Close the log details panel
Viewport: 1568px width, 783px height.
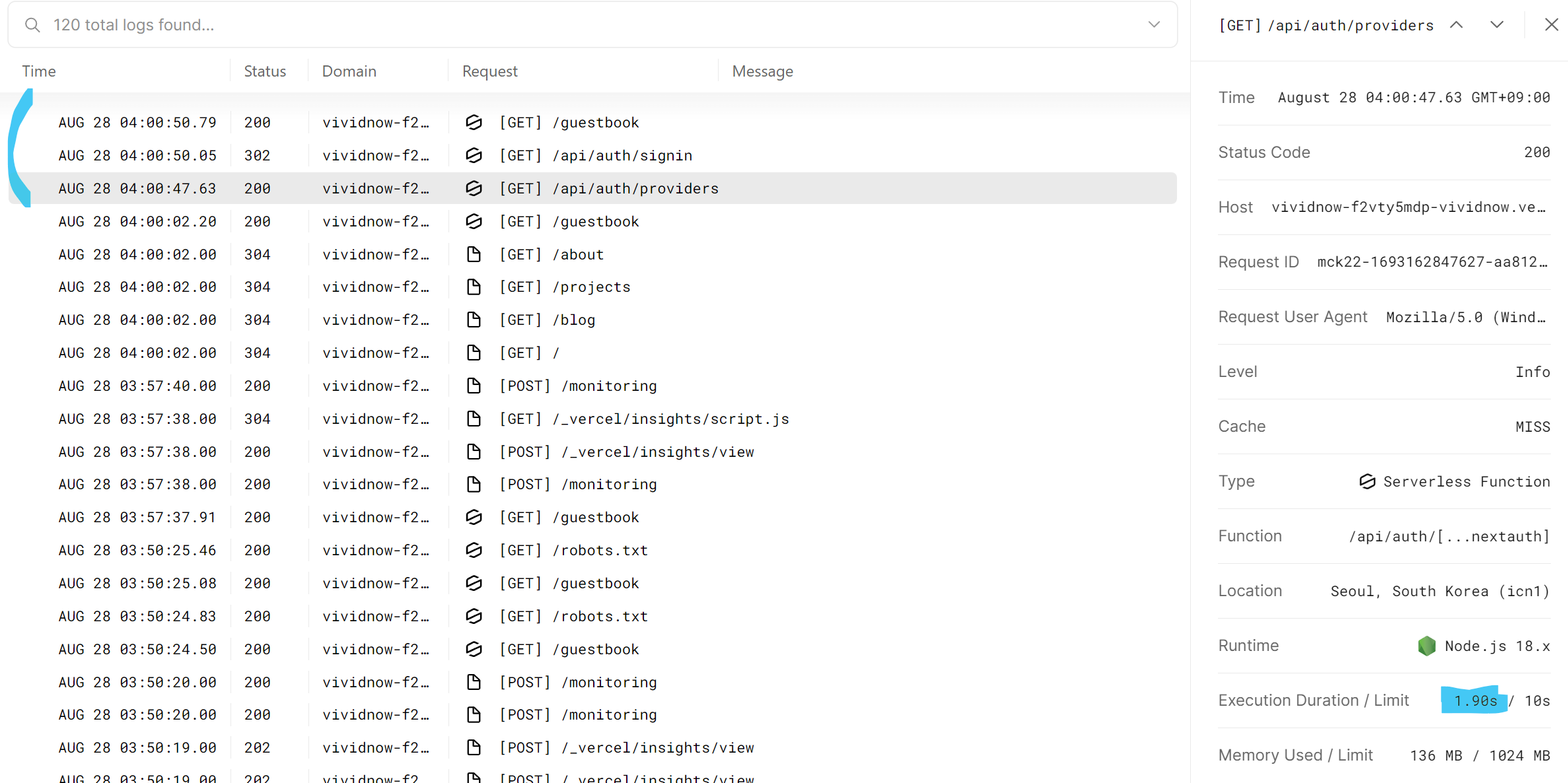point(1551,25)
